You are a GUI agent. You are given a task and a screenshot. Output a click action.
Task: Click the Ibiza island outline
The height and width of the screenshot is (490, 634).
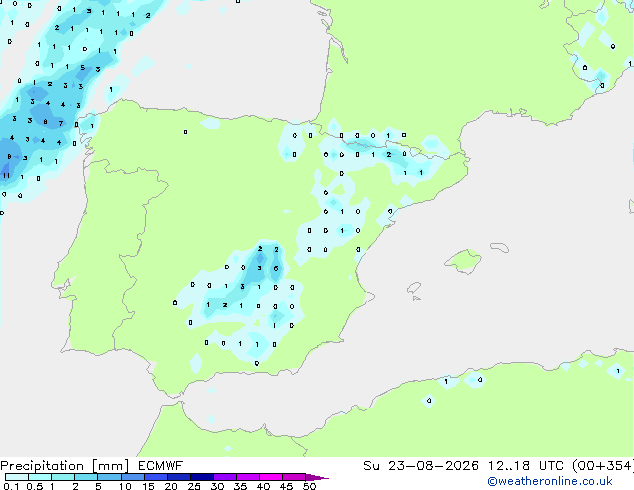[x=414, y=288]
